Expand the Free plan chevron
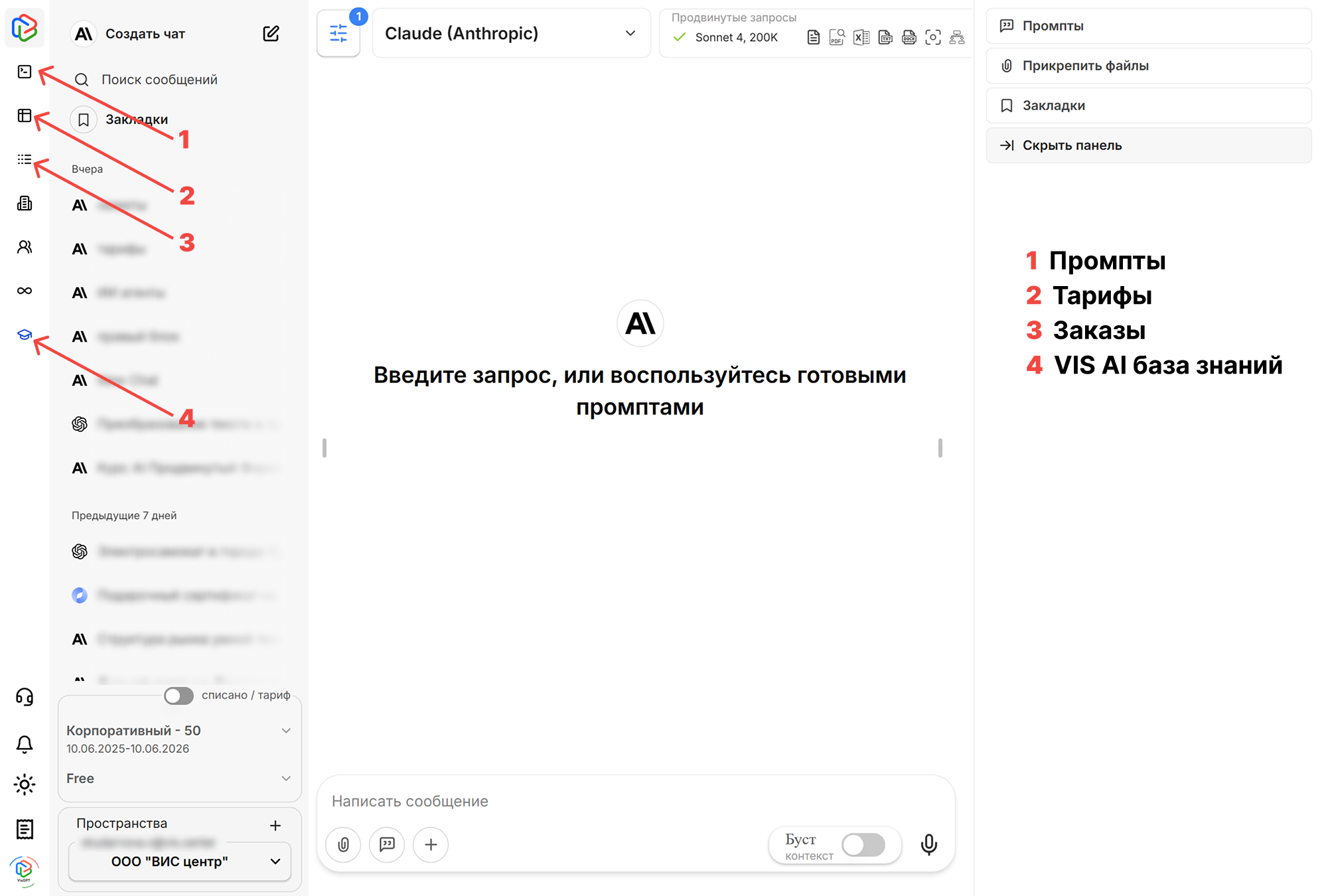The width and height of the screenshot is (1324, 896). pyautogui.click(x=286, y=779)
